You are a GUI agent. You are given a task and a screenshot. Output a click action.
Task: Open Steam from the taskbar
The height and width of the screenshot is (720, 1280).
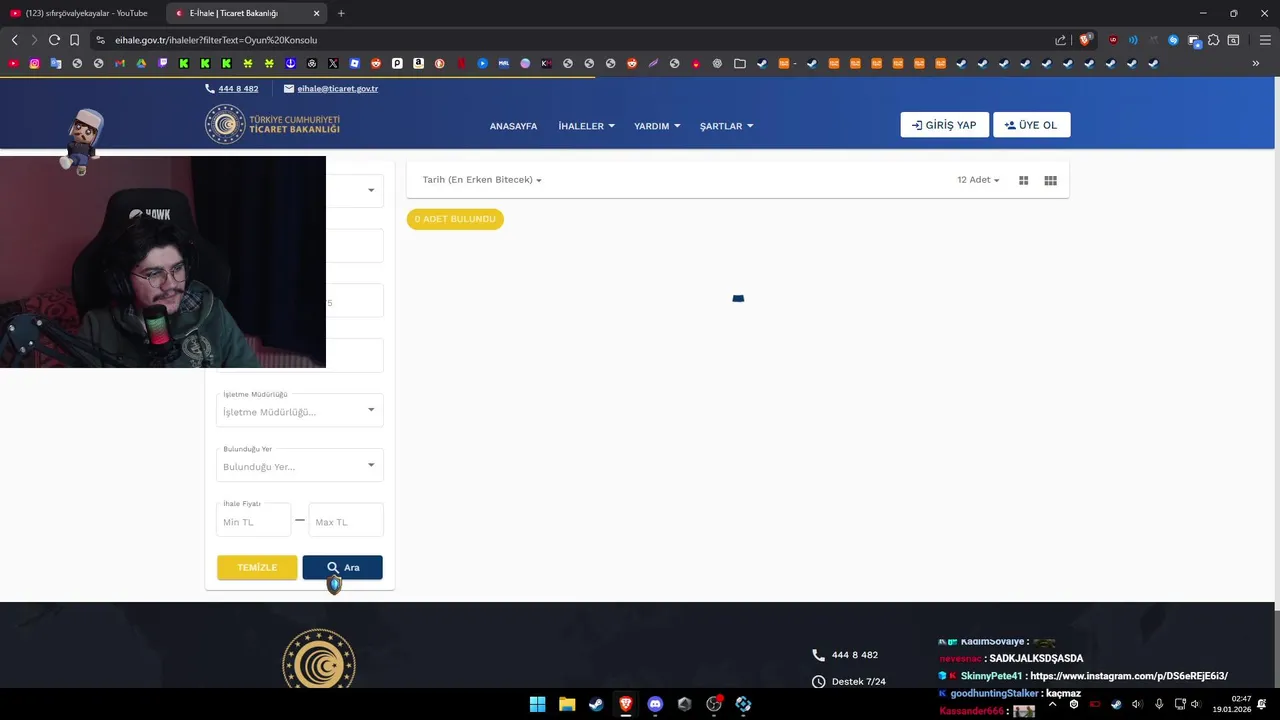[596, 704]
